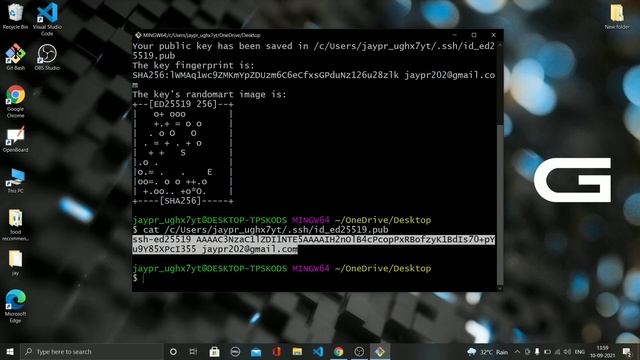Close the MINGW64 terminal window
Screen dimensions: 640x360
point(493,35)
